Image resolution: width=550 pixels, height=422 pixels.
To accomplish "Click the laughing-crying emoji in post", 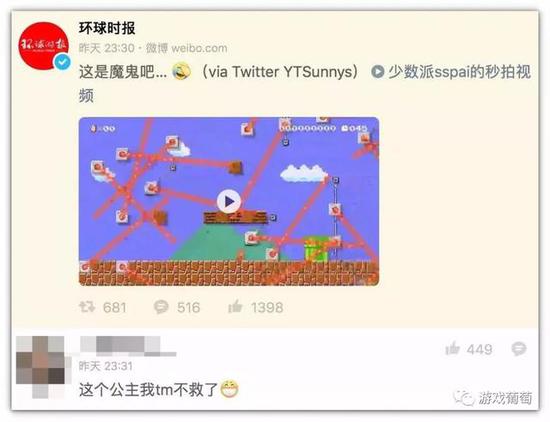I will (181, 71).
